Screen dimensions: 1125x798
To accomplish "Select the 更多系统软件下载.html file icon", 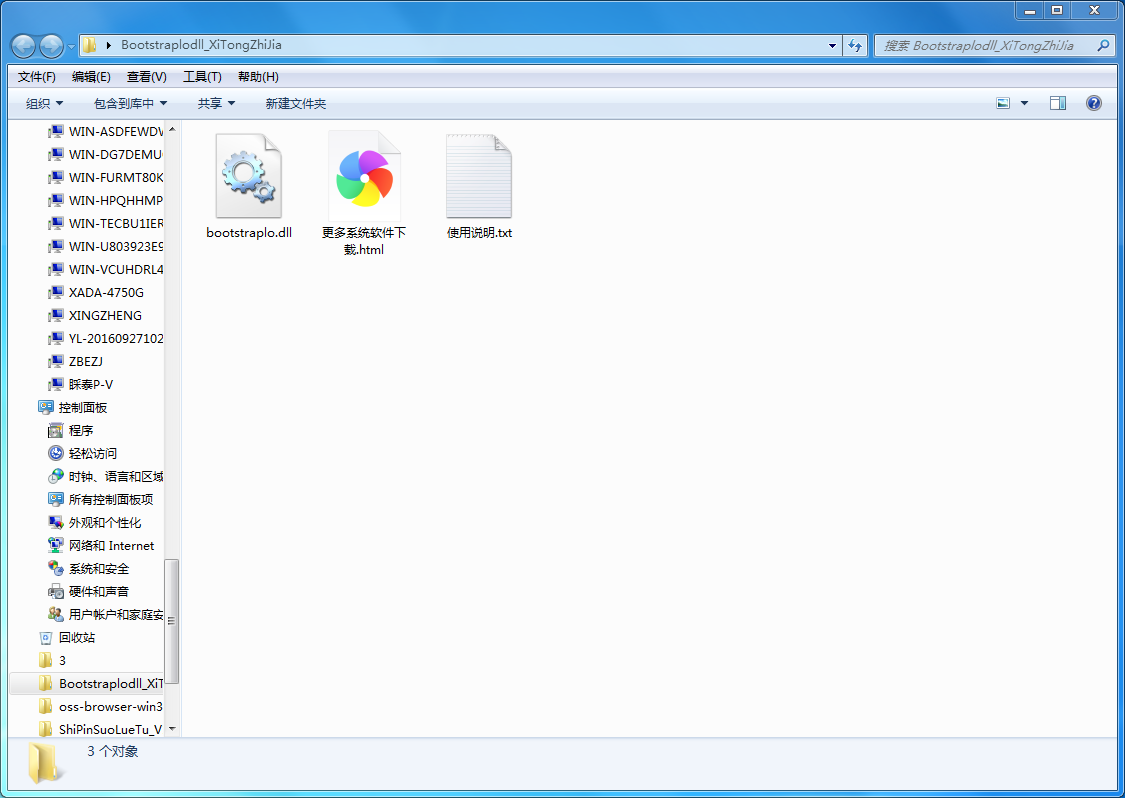I will pos(364,176).
